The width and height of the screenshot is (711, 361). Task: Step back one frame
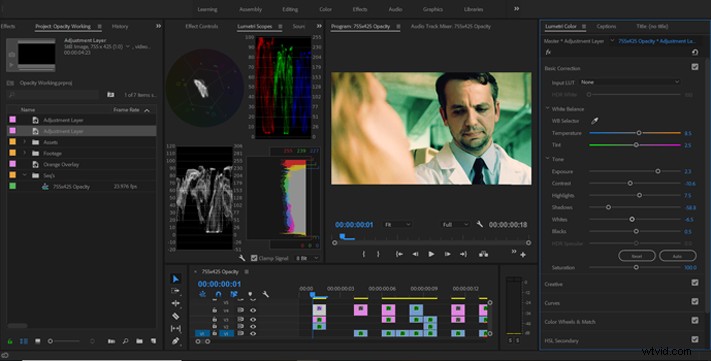tap(415, 254)
